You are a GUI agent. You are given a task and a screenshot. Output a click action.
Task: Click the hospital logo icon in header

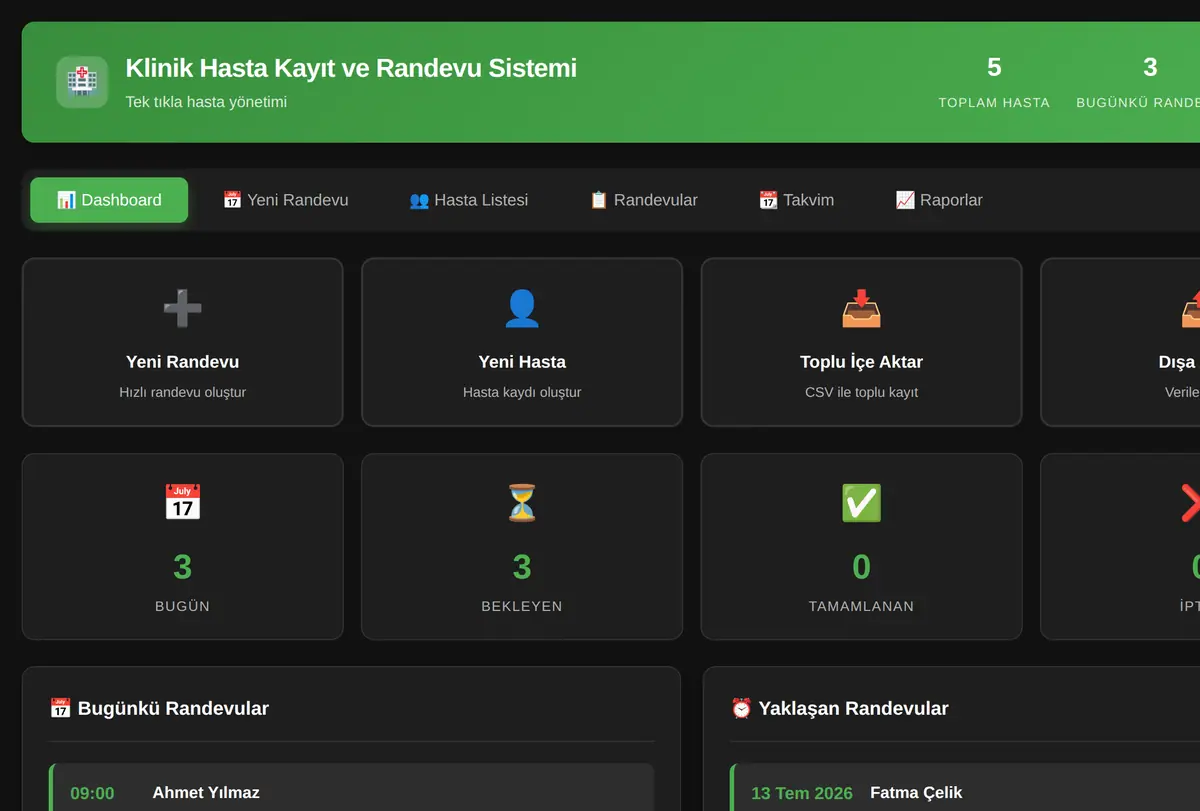(x=82, y=82)
